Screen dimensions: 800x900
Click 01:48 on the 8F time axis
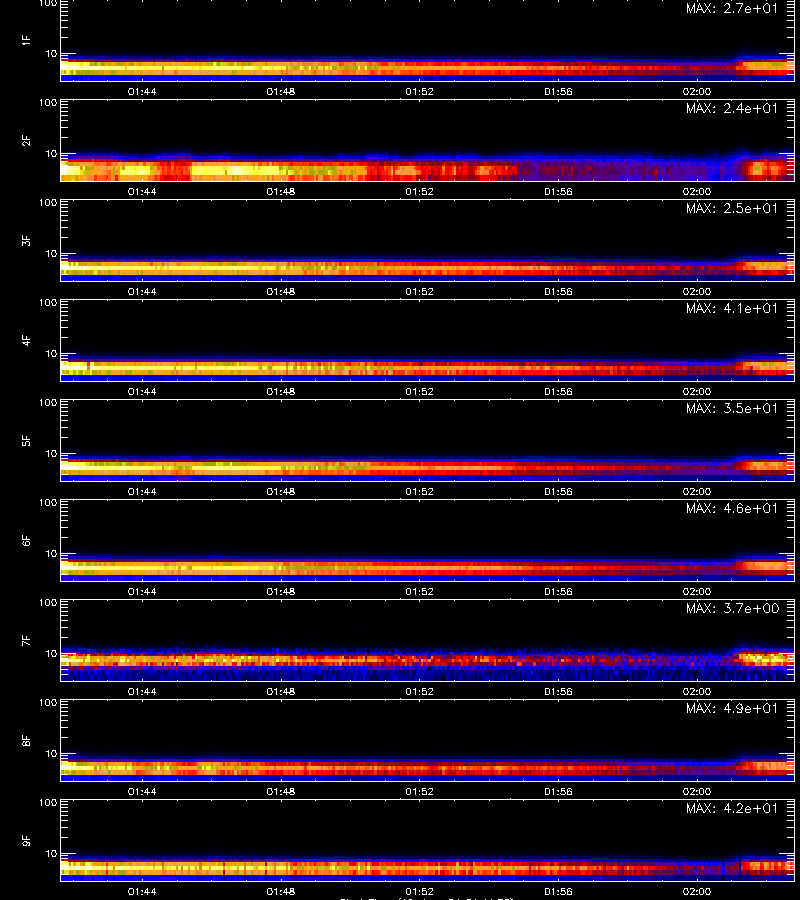point(281,792)
